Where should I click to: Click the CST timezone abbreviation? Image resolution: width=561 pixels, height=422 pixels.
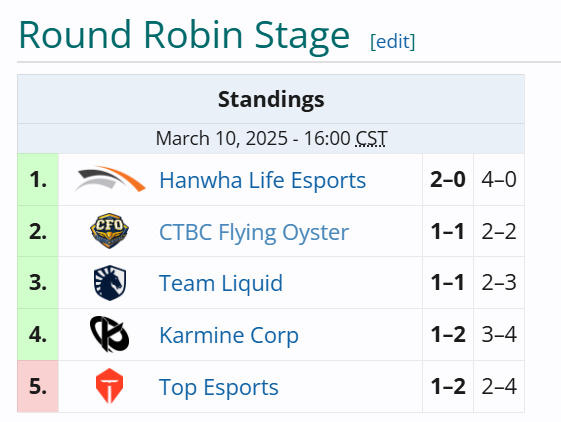coord(371,139)
